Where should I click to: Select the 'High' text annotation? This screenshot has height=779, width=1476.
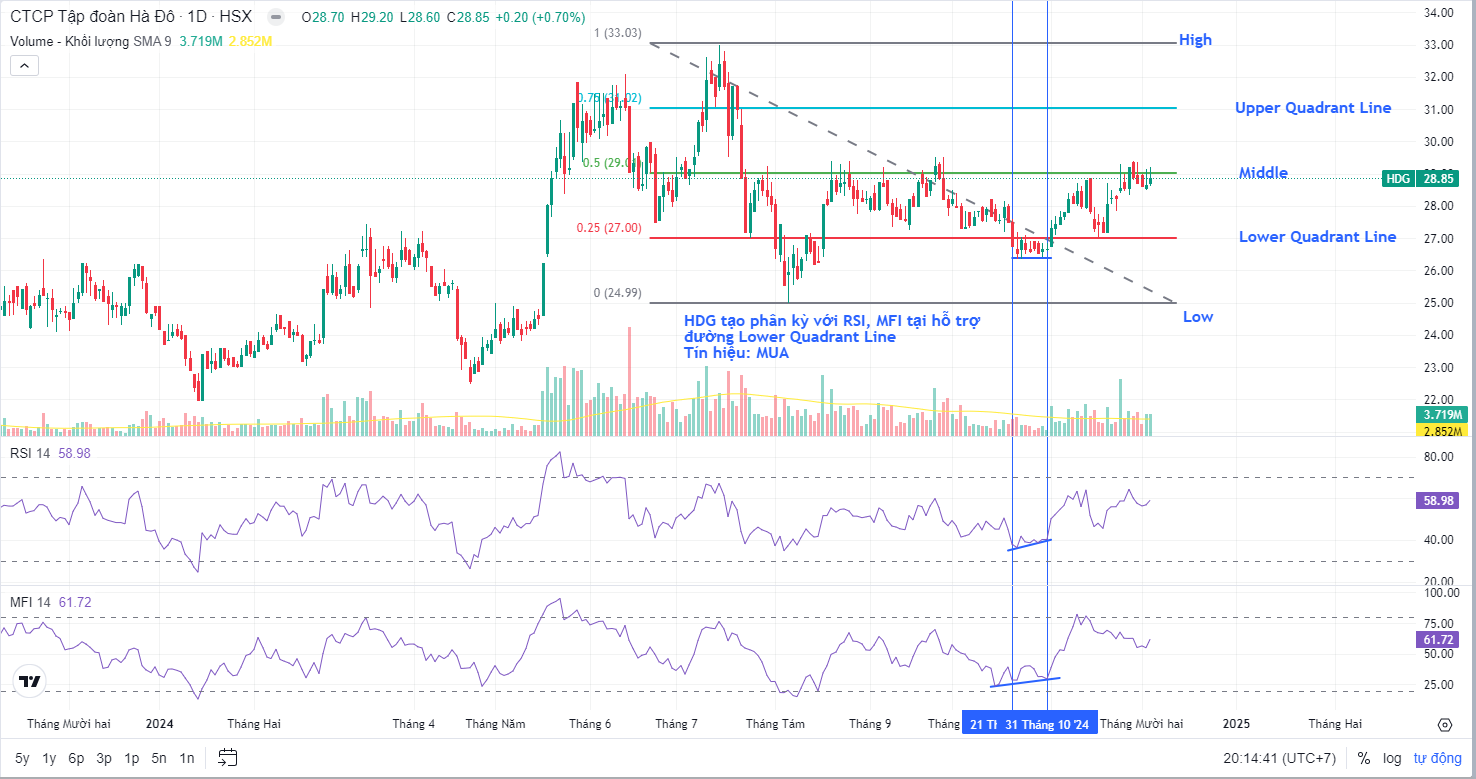[x=1195, y=40]
